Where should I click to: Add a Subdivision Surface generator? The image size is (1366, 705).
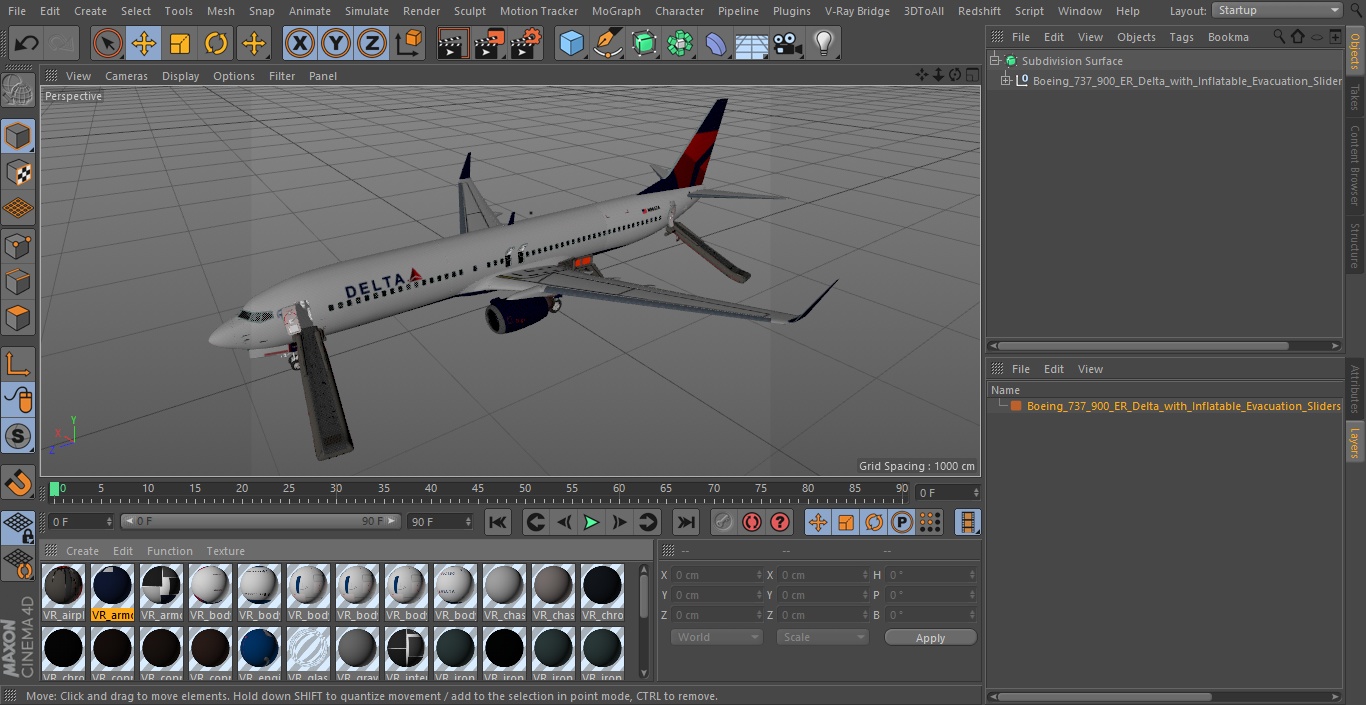644,43
